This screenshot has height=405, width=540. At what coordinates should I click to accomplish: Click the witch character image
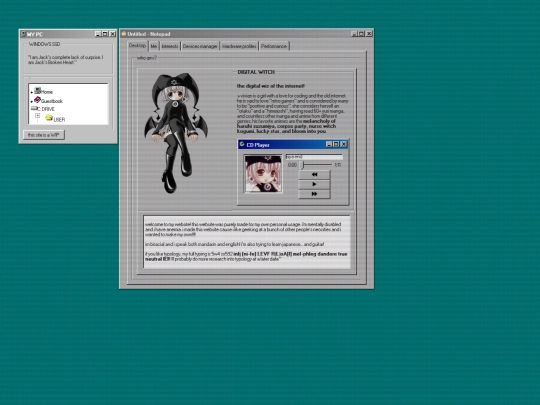pos(176,133)
